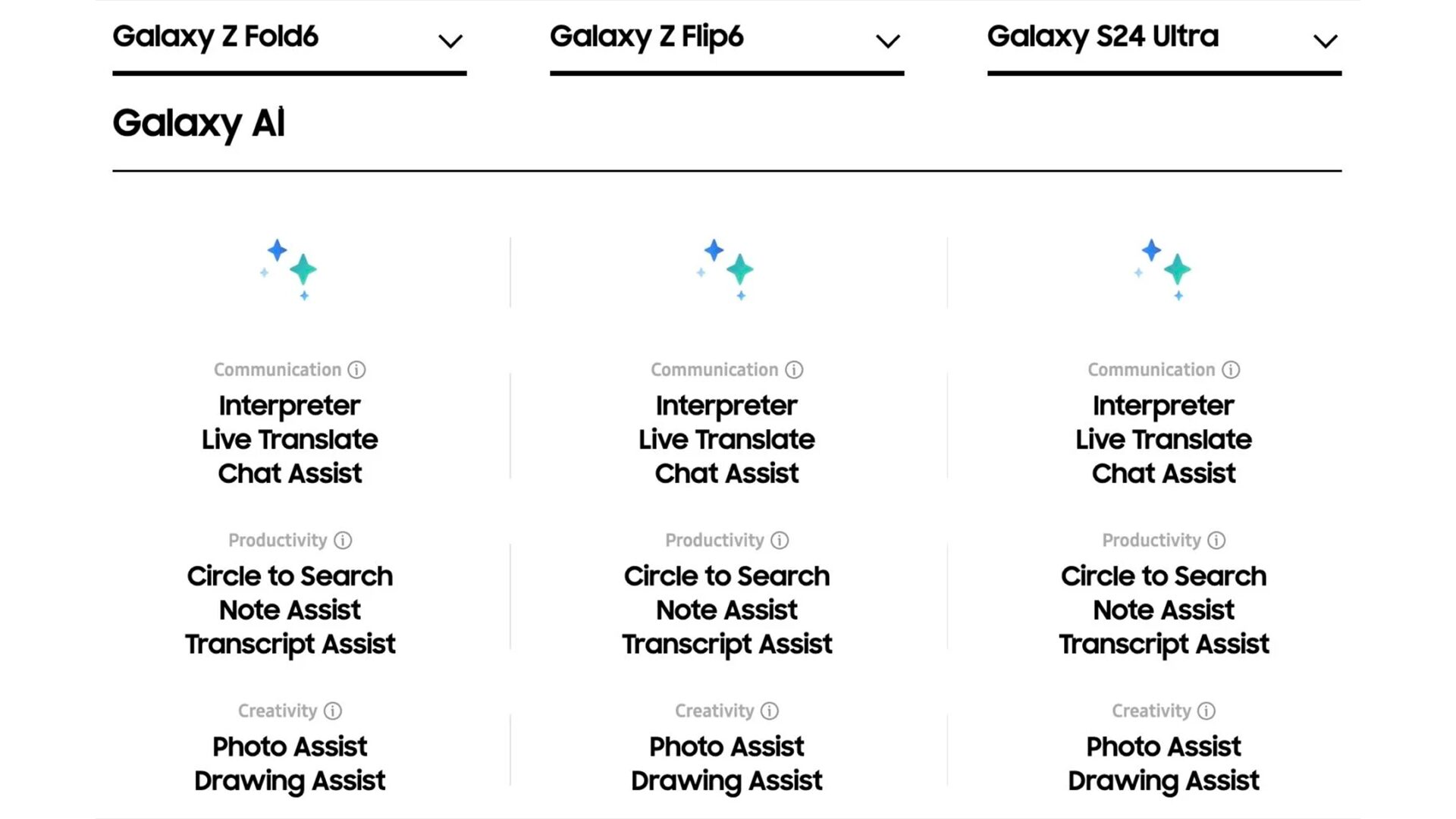Click Communication info icon under Z Flip6
Image resolution: width=1456 pixels, height=819 pixels.
tap(794, 370)
